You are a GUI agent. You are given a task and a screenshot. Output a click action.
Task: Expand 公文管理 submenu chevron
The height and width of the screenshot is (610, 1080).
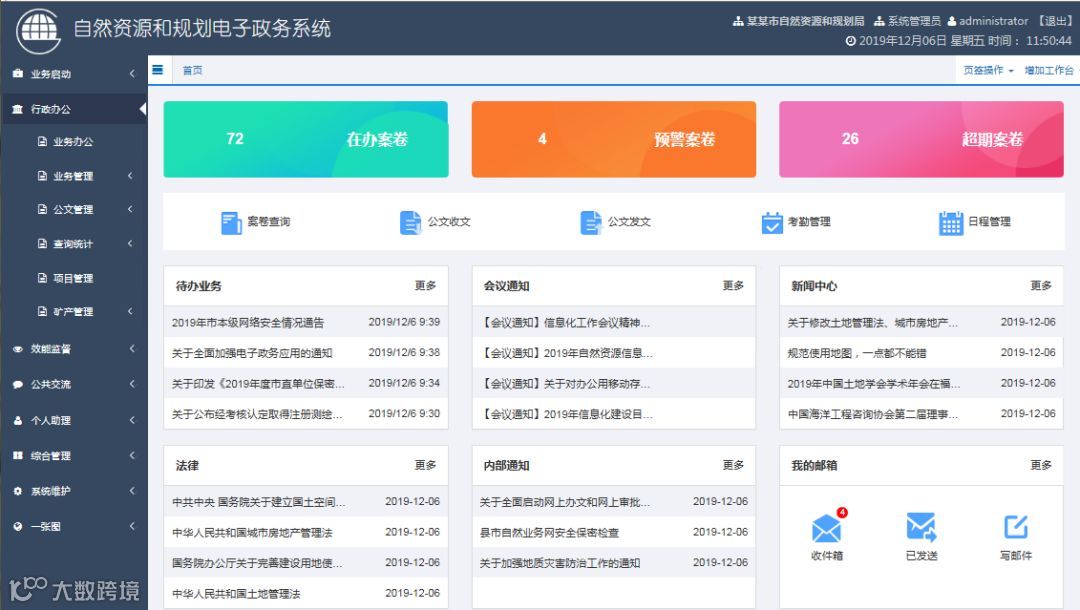(x=130, y=209)
